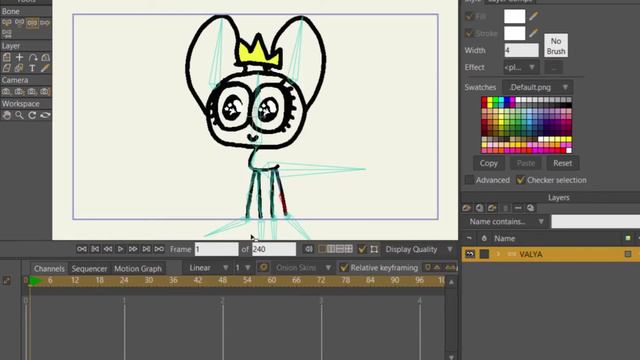Switch to the Channels tab
This screenshot has height=360, width=640.
pos(49,268)
